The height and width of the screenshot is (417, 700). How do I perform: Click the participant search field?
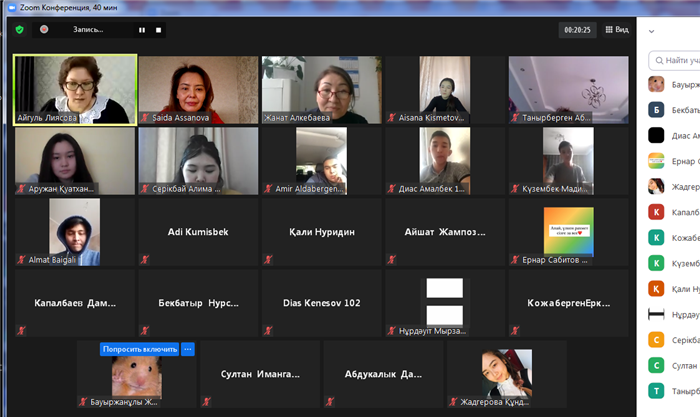point(677,59)
